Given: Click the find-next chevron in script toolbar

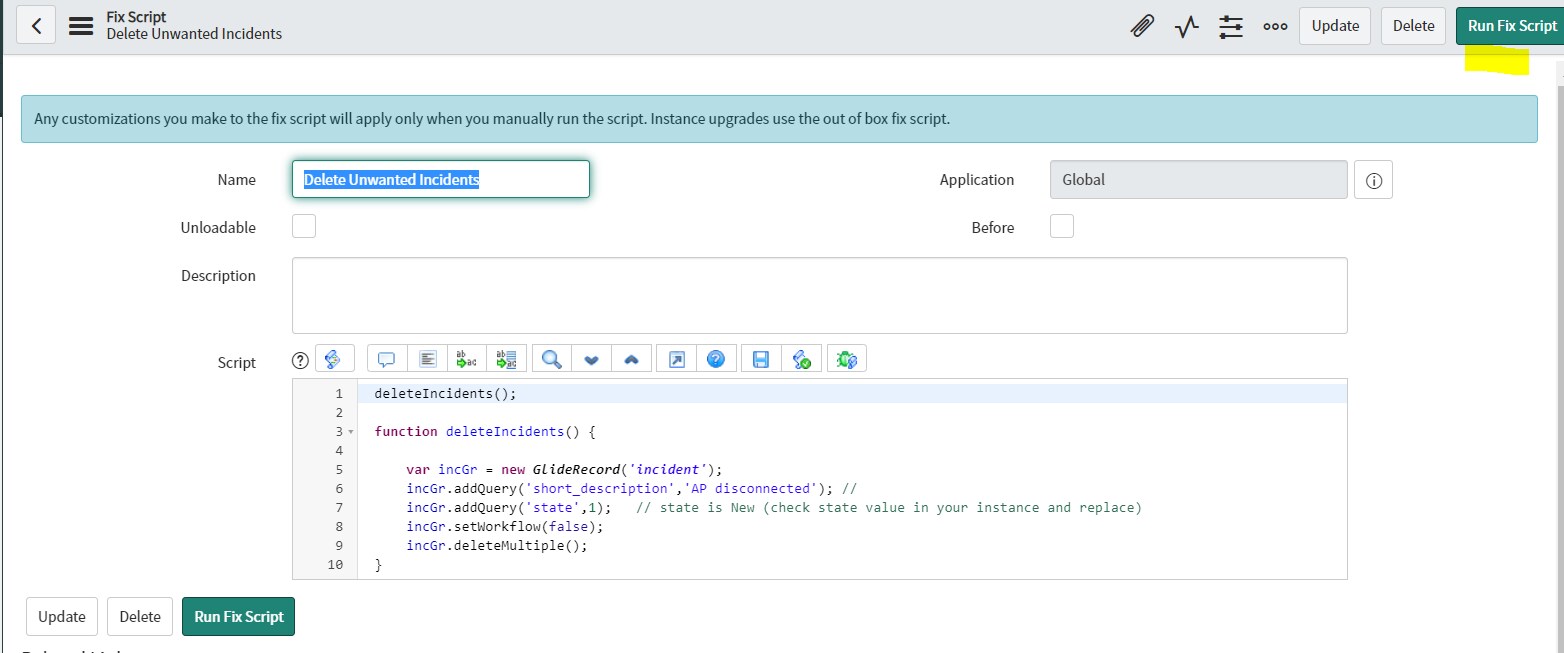Looking at the screenshot, I should tap(591, 358).
